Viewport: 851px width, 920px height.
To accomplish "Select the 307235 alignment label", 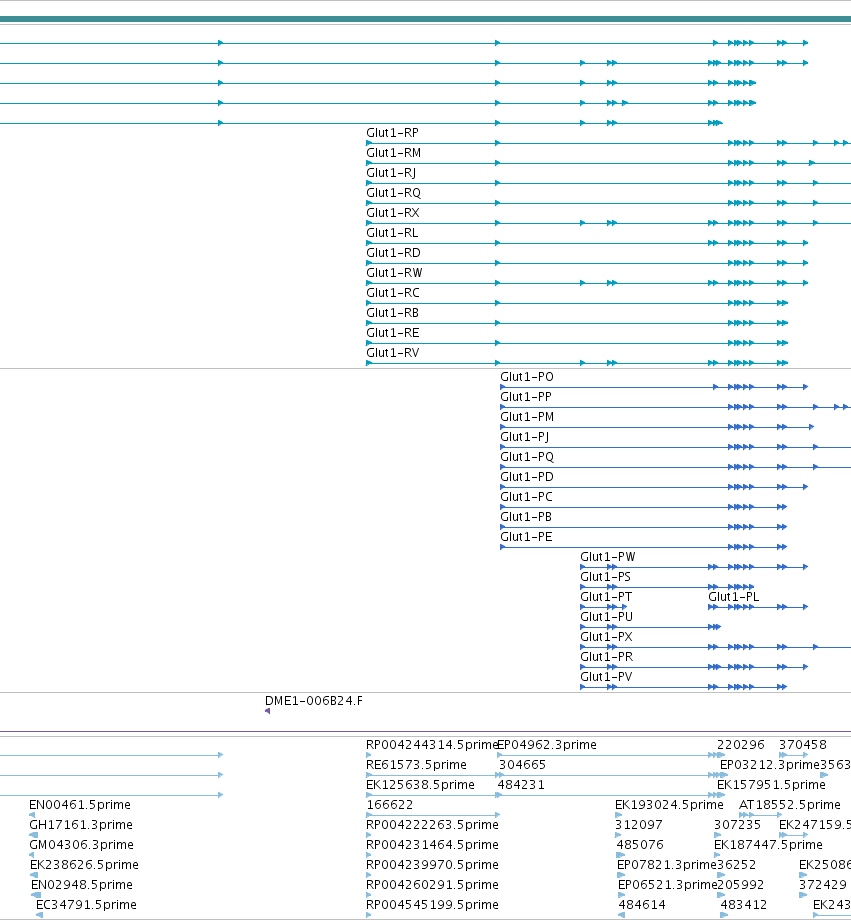I will (738, 824).
